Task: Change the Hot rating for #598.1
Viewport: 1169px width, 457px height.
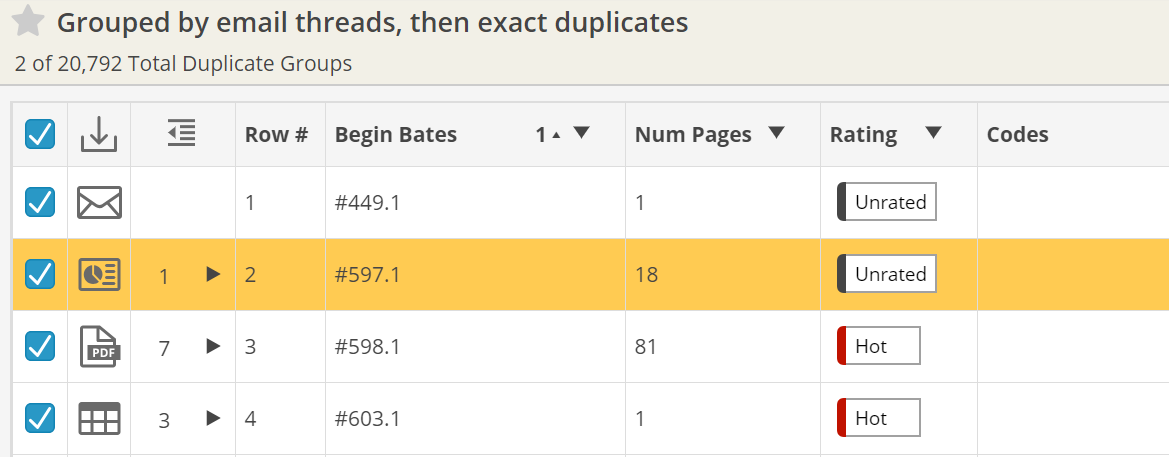Action: 879,346
